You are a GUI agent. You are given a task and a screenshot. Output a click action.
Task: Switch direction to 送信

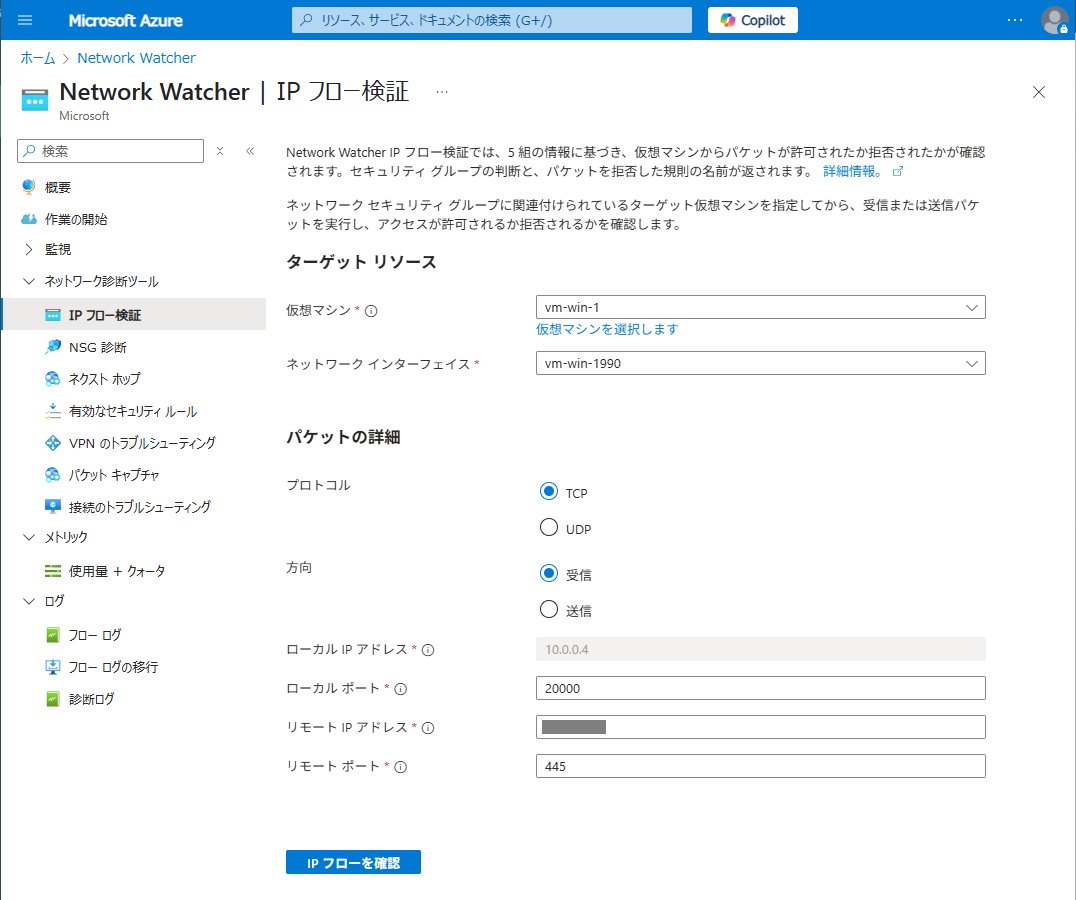[x=549, y=608]
